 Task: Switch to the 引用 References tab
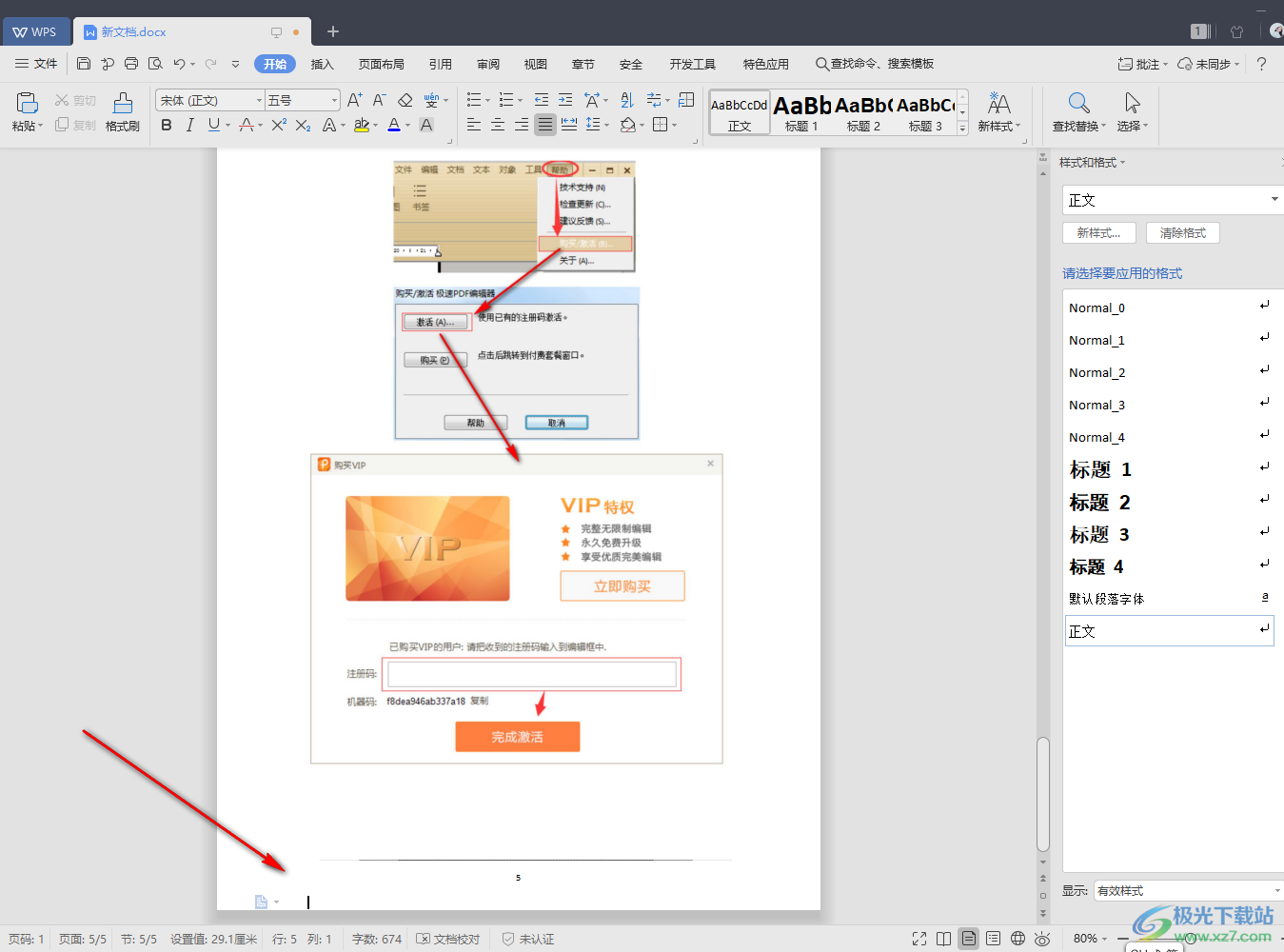pos(441,64)
